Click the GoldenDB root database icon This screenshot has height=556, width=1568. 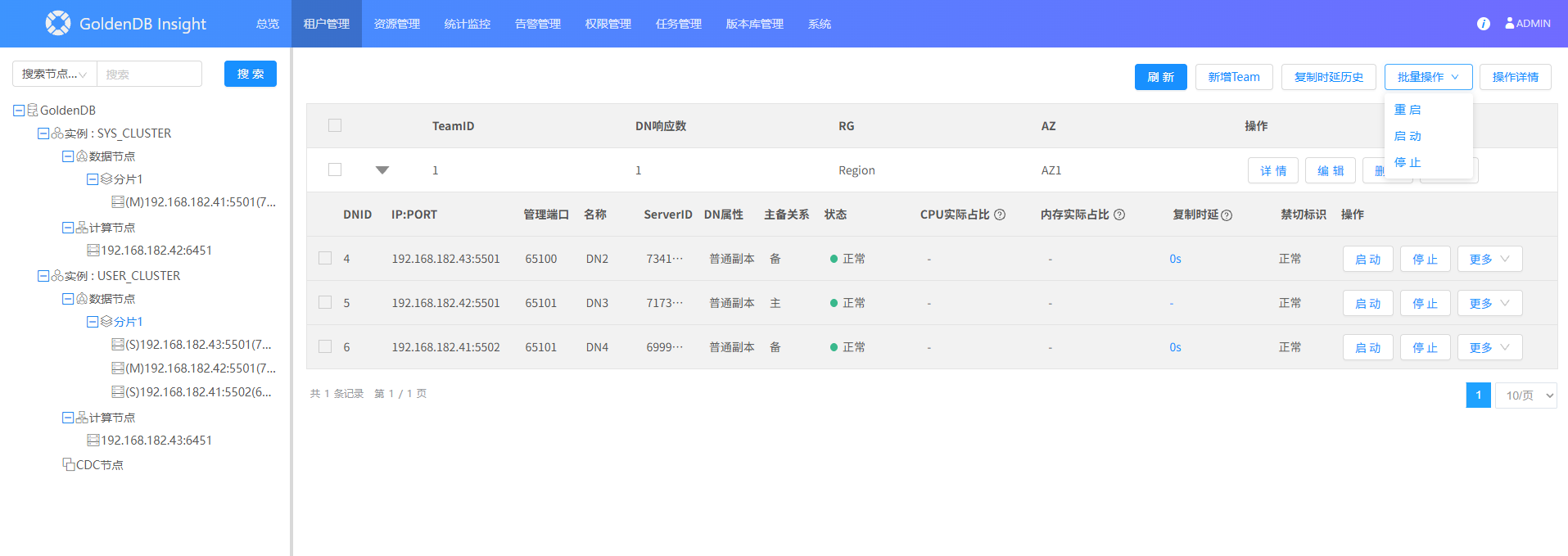(33, 110)
